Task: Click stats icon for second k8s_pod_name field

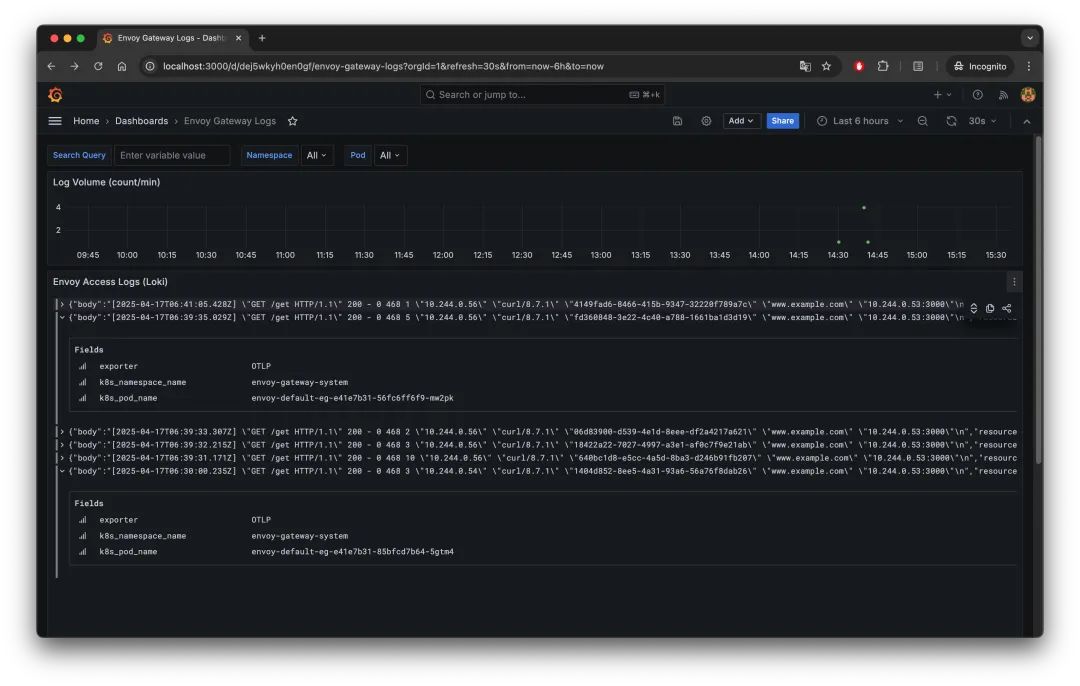Action: point(83,552)
